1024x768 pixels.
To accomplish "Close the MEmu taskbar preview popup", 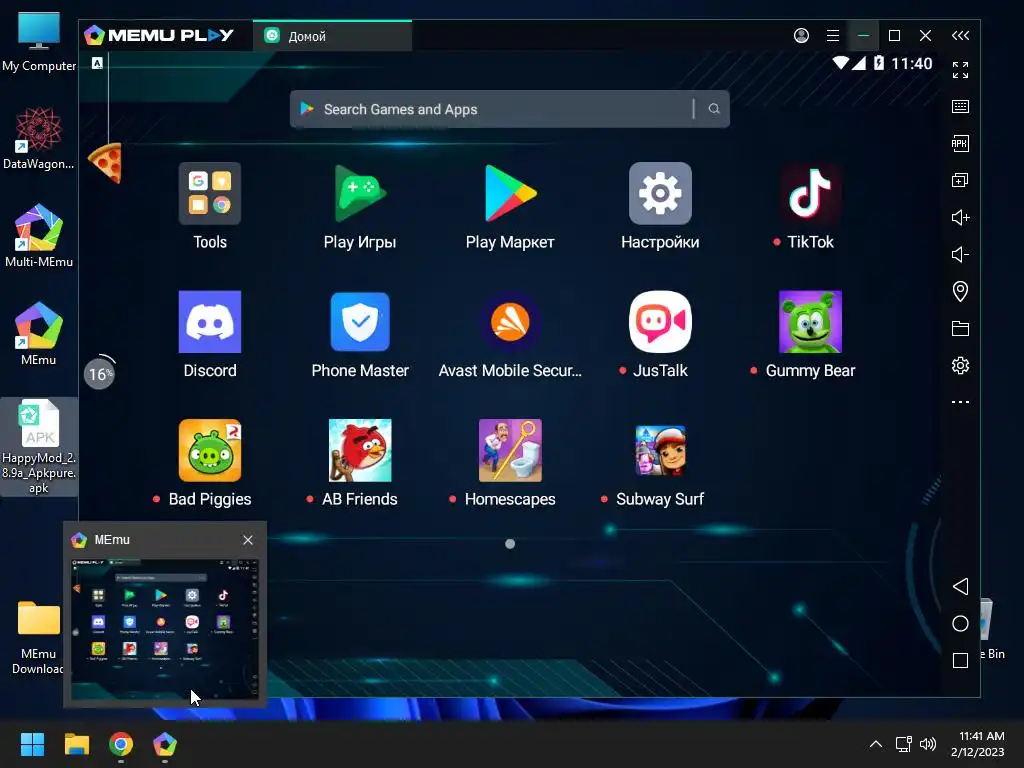I will pyautogui.click(x=248, y=540).
